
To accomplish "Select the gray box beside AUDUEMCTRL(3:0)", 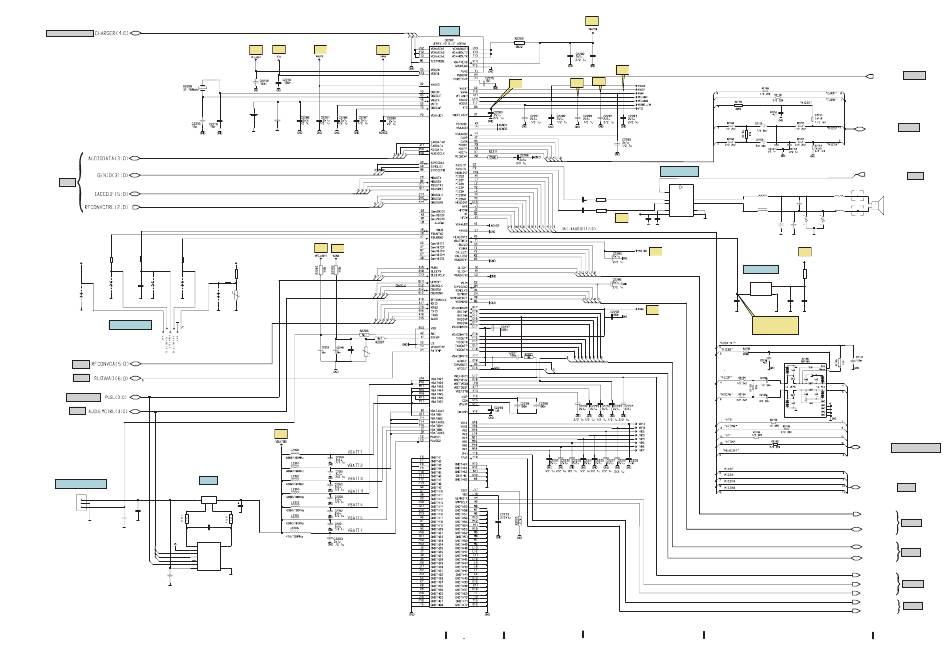I will click(78, 411).
